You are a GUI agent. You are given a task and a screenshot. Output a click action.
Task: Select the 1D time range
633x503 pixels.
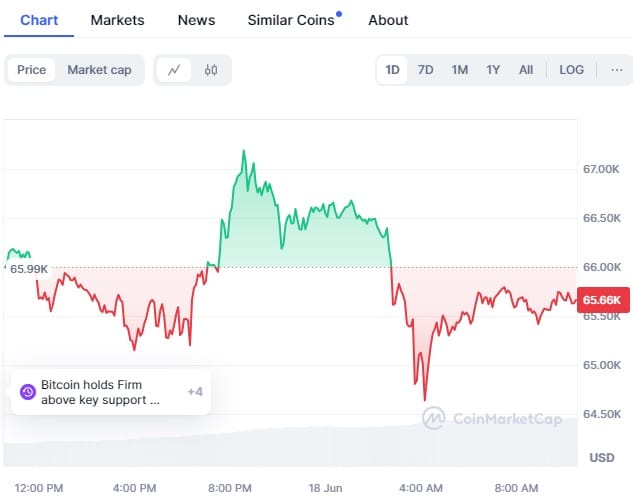[x=393, y=70]
